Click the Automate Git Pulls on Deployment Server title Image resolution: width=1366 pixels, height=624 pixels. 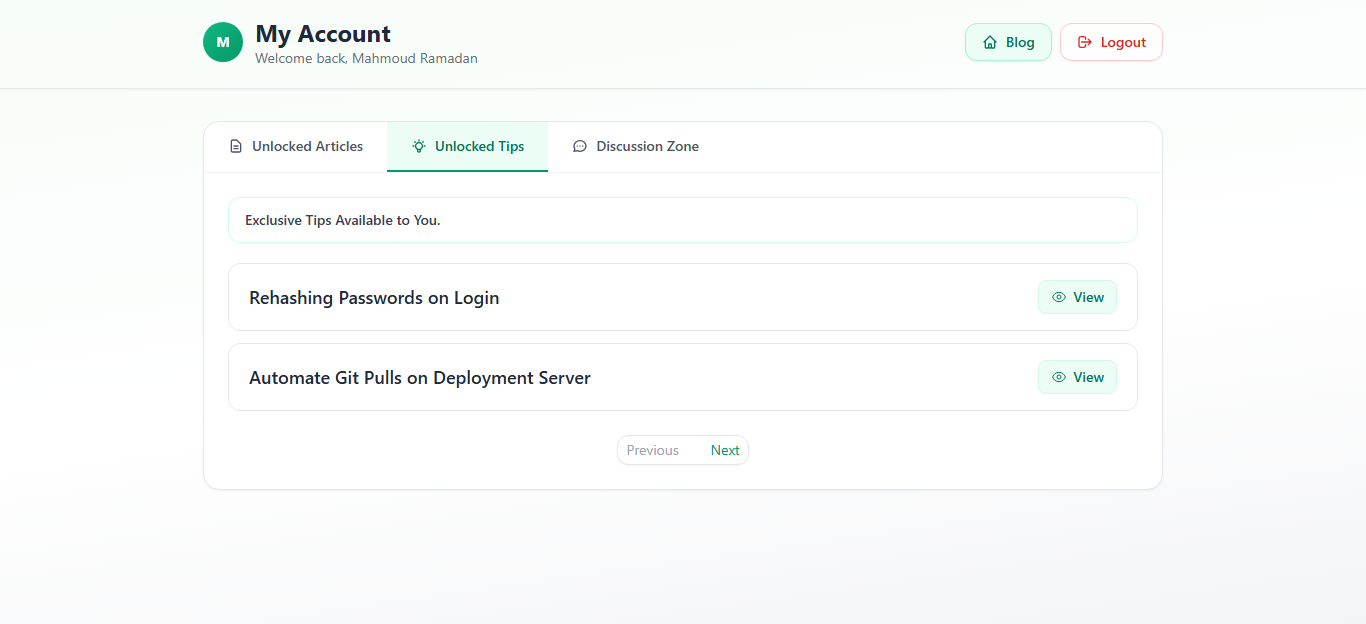coord(420,378)
